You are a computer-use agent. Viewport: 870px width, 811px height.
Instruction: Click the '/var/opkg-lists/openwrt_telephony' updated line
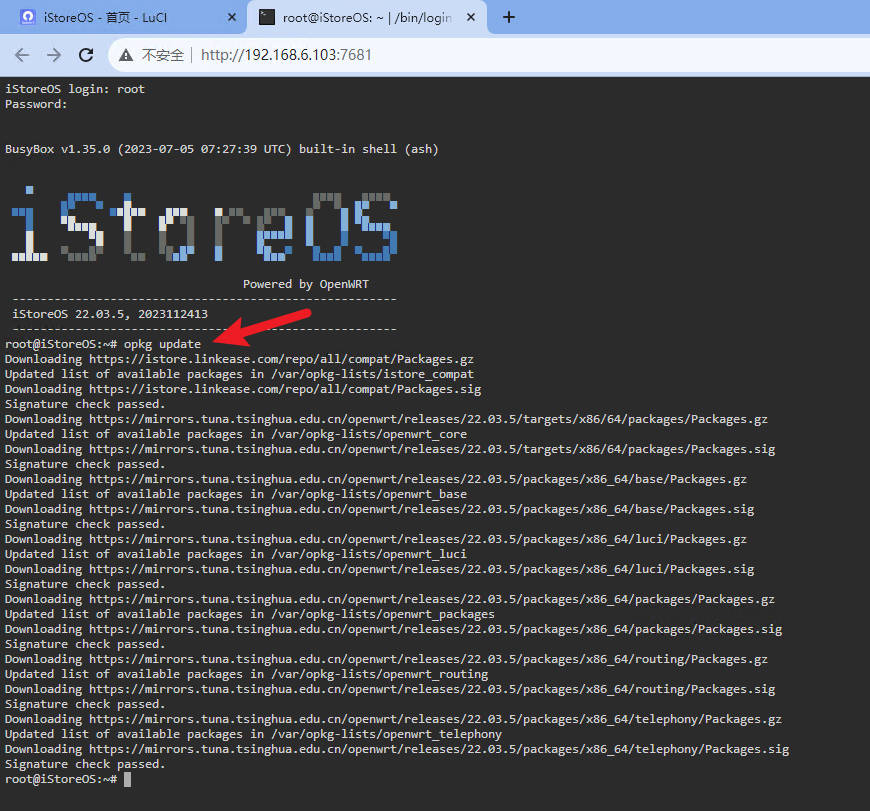pos(253,733)
